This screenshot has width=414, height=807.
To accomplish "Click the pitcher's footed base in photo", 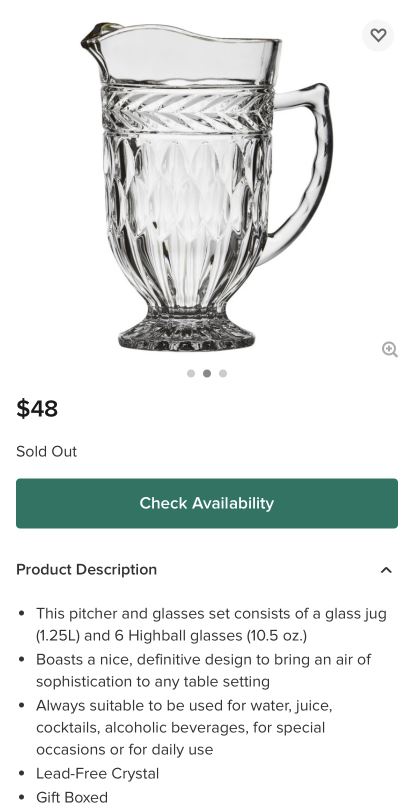I will [x=186, y=330].
